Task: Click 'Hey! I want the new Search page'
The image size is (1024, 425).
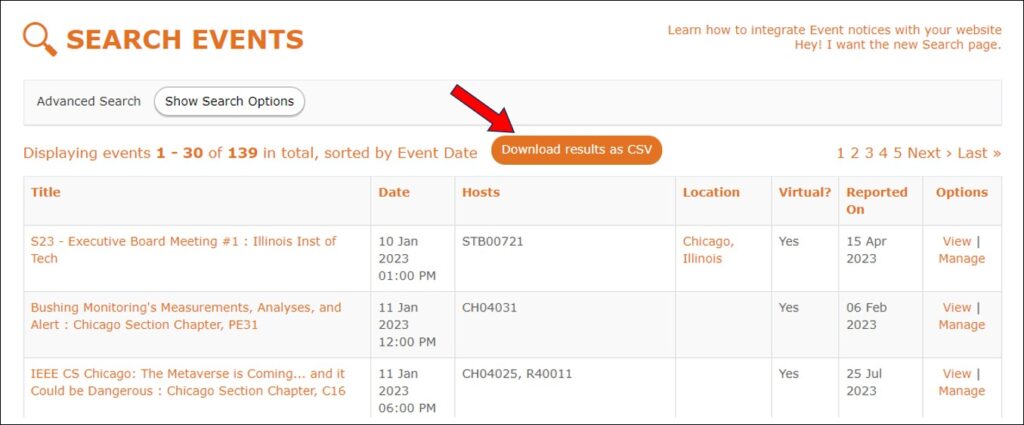Action: tap(897, 44)
